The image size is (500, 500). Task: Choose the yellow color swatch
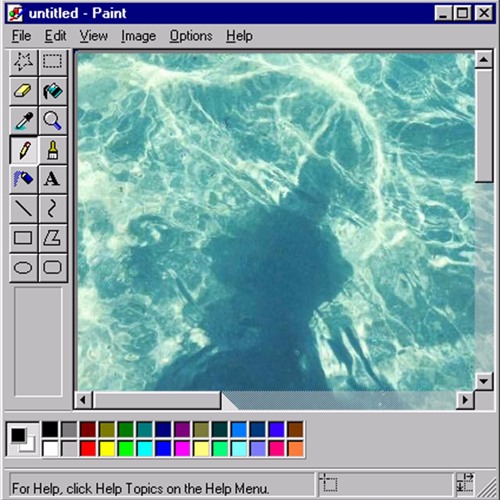[x=107, y=448]
